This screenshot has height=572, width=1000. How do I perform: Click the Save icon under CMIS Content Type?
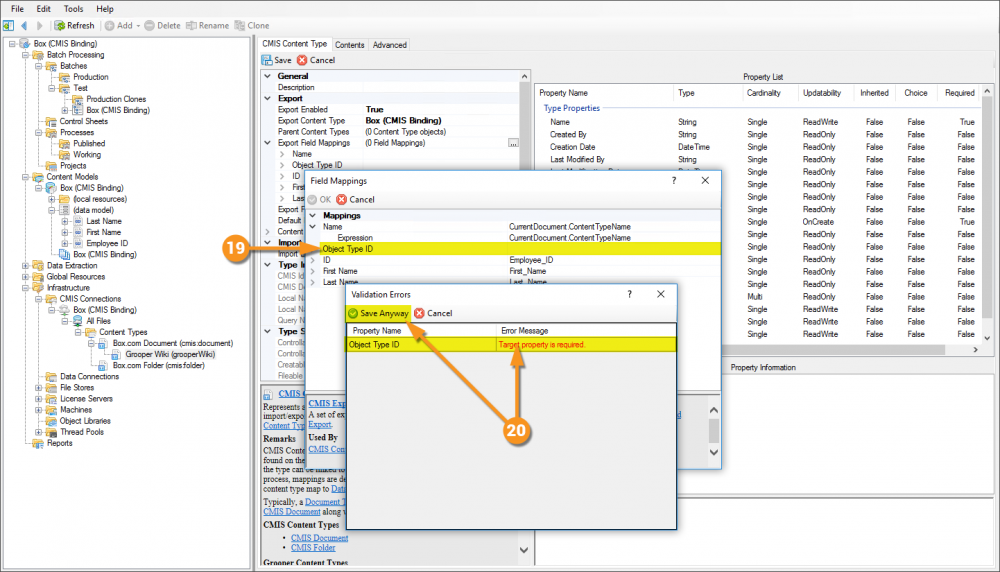coord(267,60)
